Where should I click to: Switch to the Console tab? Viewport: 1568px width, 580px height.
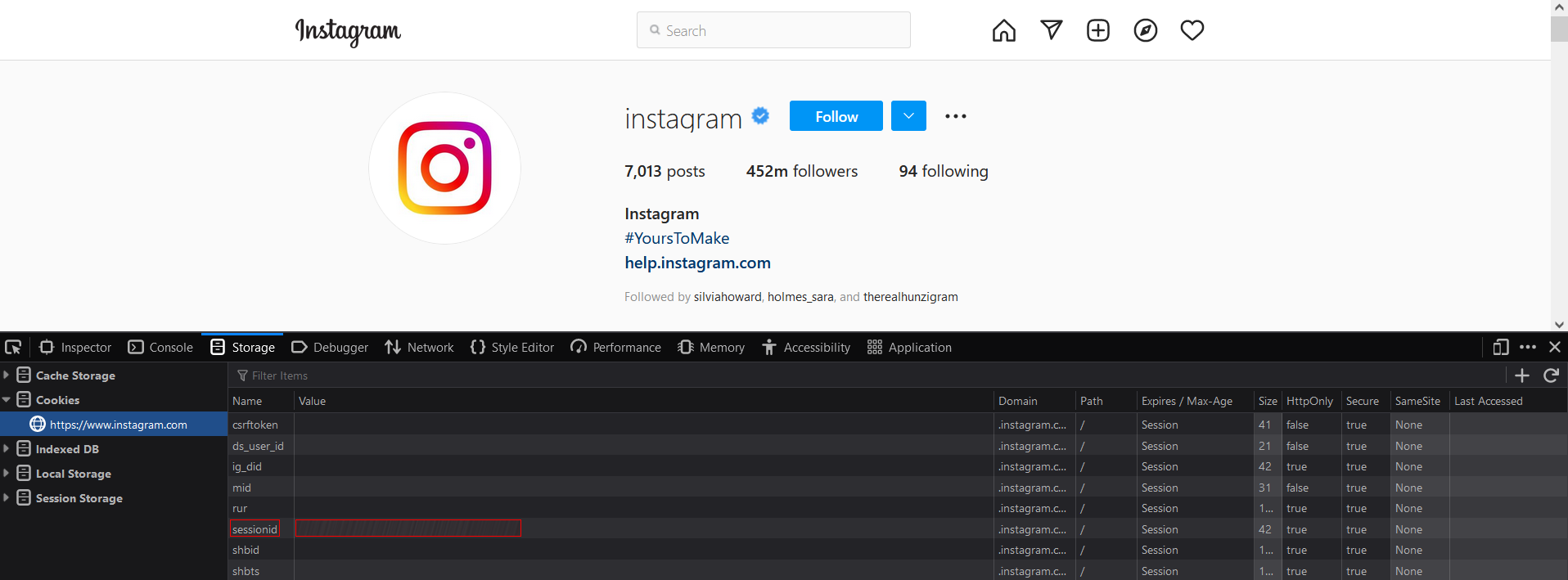160,348
